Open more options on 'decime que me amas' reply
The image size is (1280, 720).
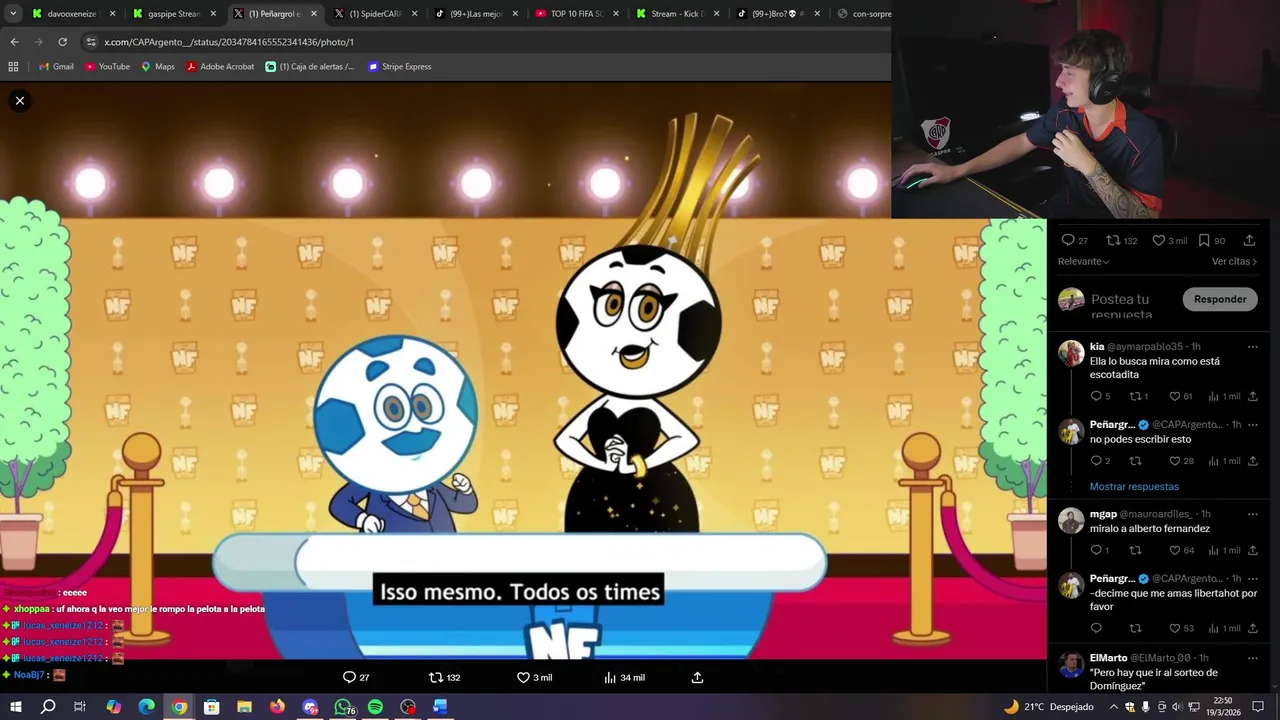pyautogui.click(x=1252, y=579)
